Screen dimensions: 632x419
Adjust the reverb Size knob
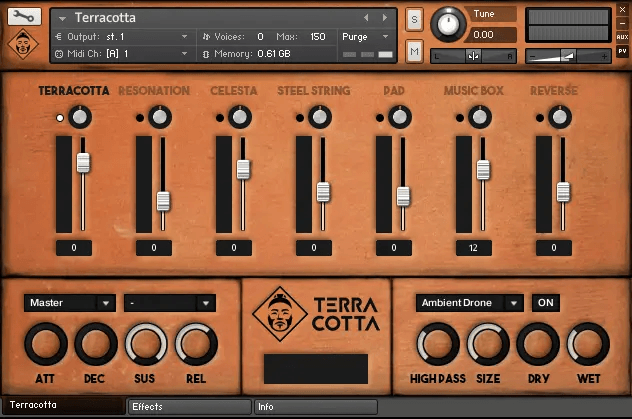(488, 344)
